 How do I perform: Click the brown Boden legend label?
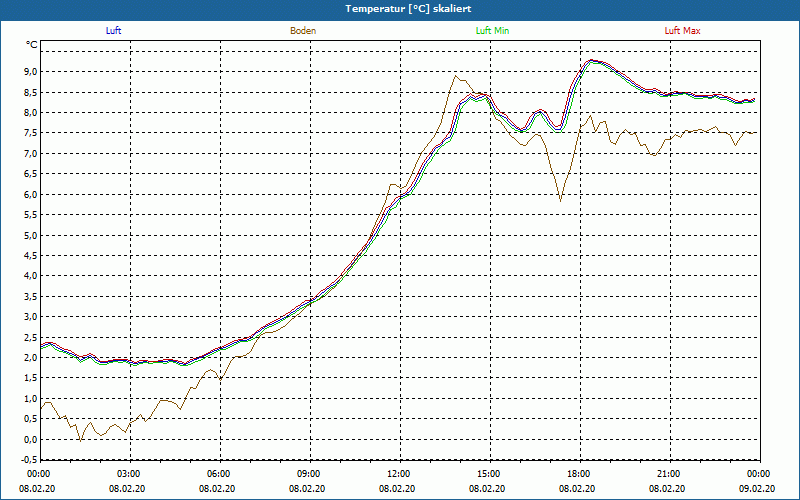pos(303,31)
